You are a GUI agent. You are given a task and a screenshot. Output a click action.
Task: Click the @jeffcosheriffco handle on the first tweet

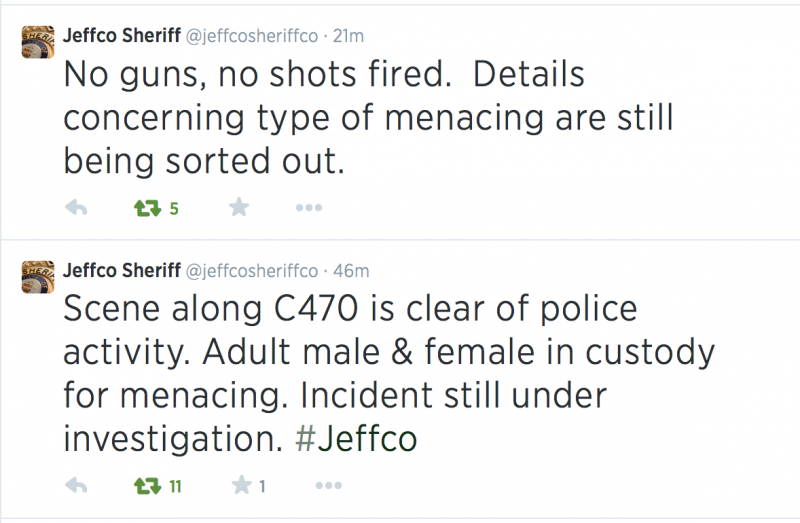[251, 36]
